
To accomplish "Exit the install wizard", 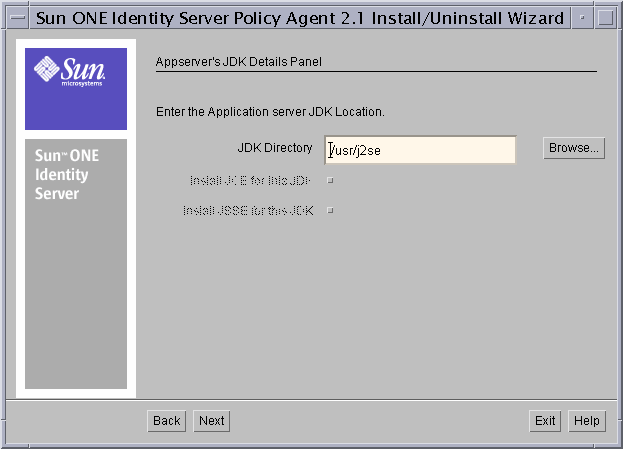I will tap(545, 421).
